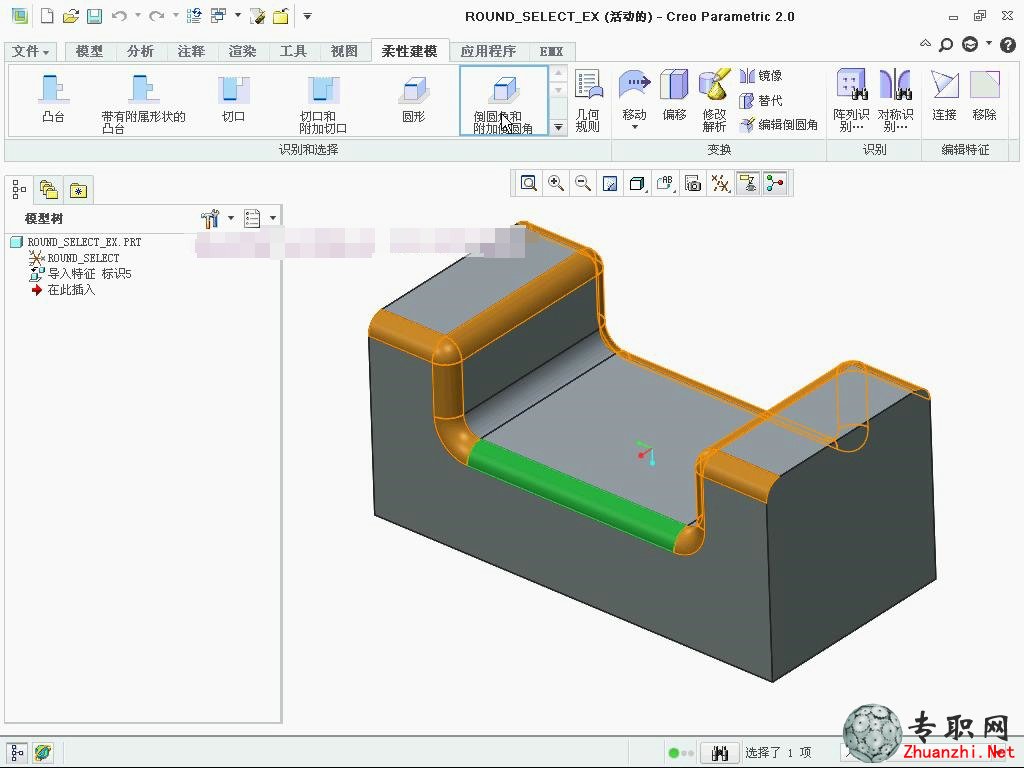
Task: Launch 对称识别 symmetry recognition
Action: 895,101
